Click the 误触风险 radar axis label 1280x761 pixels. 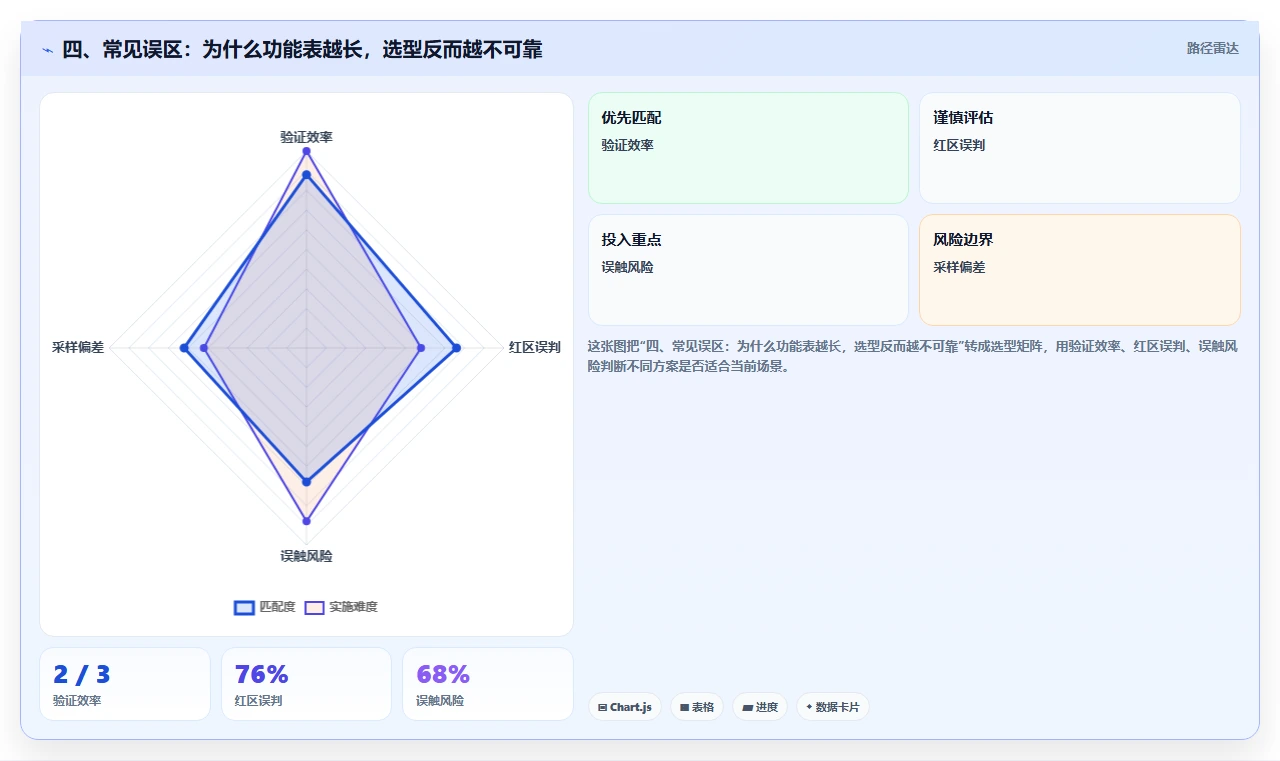[306, 556]
